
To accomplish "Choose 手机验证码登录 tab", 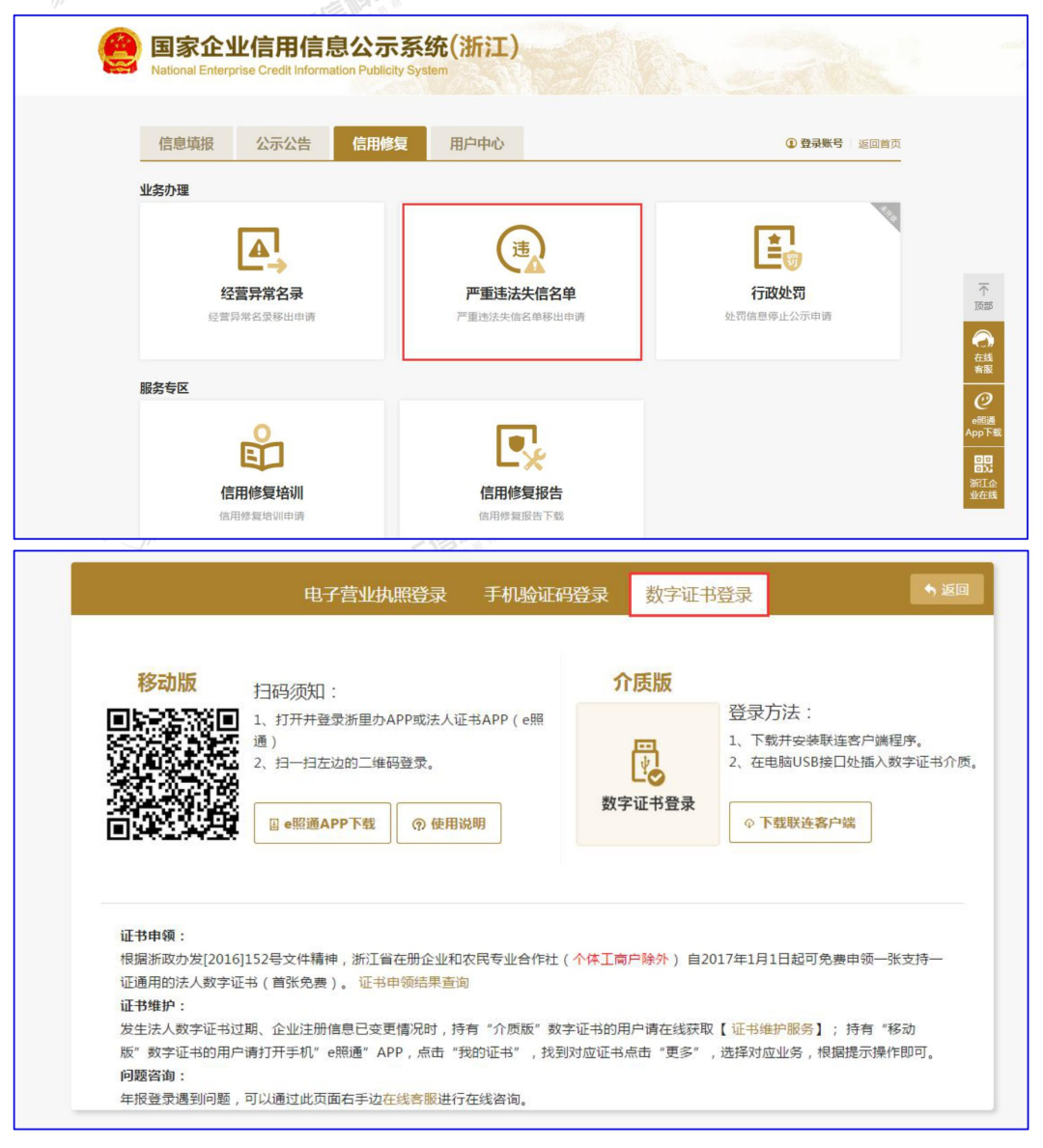I will (x=546, y=595).
